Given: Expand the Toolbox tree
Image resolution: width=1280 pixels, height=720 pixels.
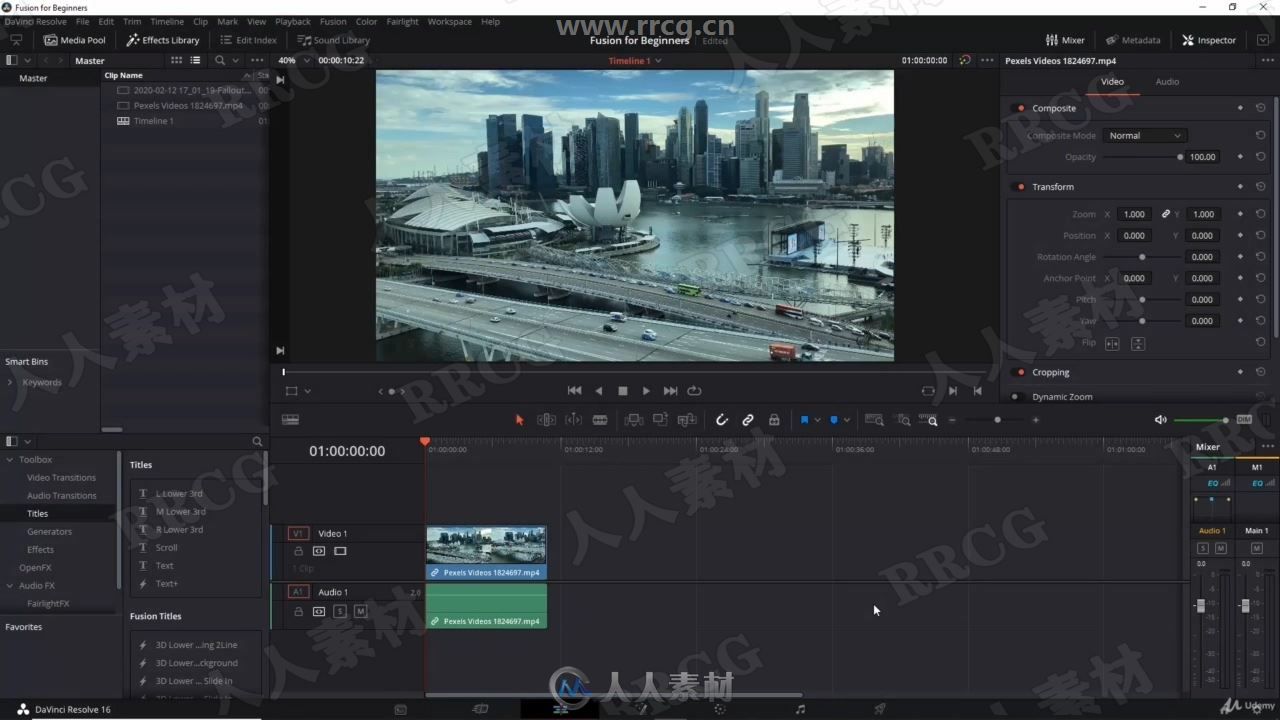Looking at the screenshot, I should click(x=10, y=460).
